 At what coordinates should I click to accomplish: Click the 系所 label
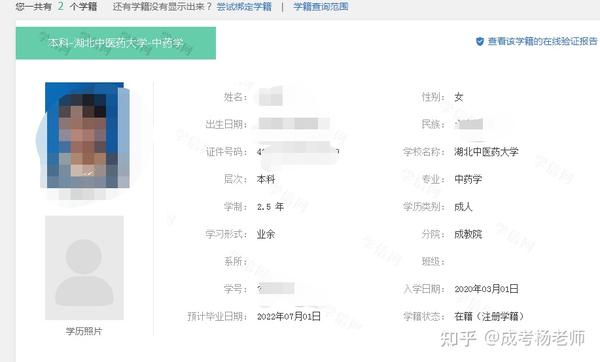[236, 262]
